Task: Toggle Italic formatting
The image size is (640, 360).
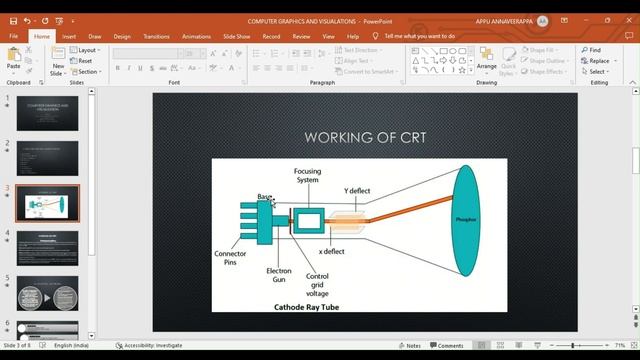Action: pyautogui.click(x=129, y=68)
